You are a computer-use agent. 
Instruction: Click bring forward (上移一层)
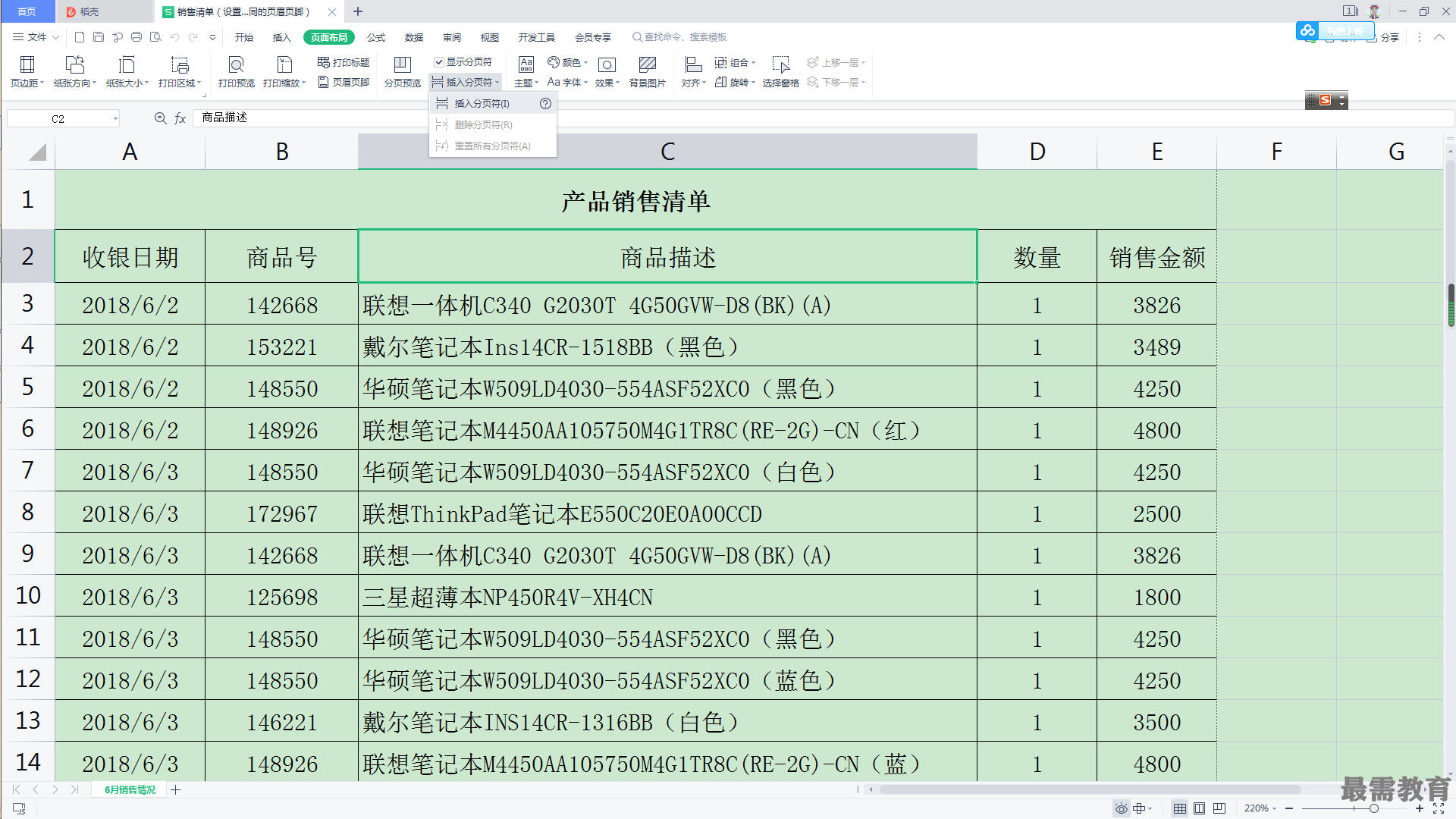click(836, 62)
